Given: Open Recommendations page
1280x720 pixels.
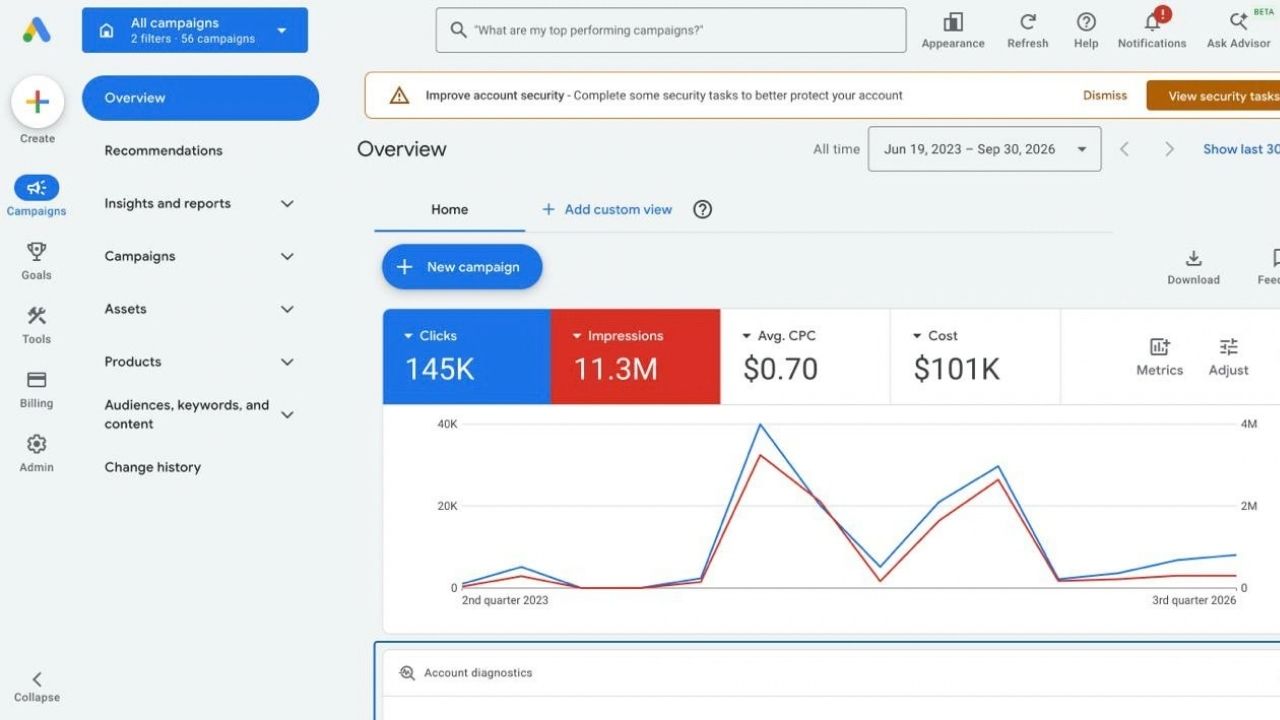Looking at the screenshot, I should [164, 151].
